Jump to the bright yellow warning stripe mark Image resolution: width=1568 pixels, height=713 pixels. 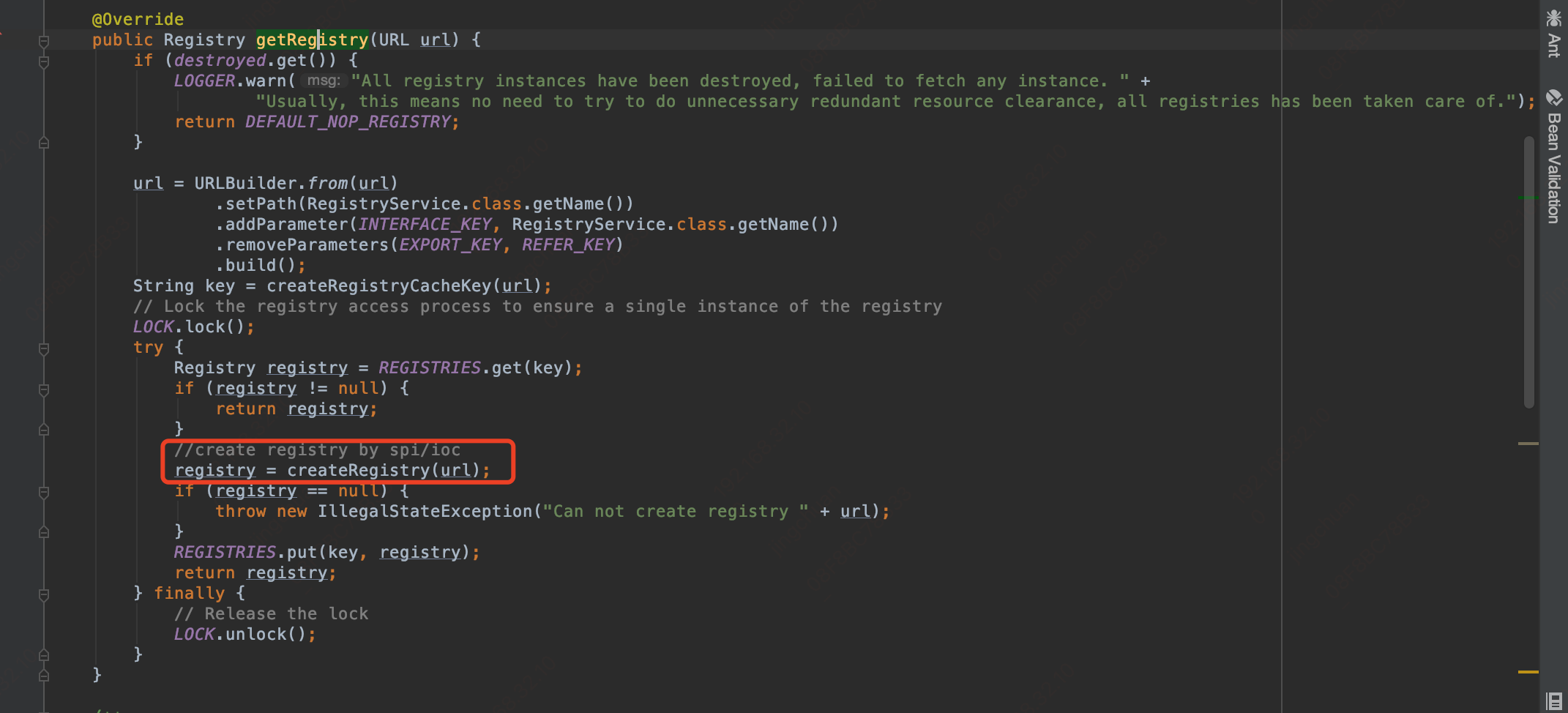[x=1528, y=672]
